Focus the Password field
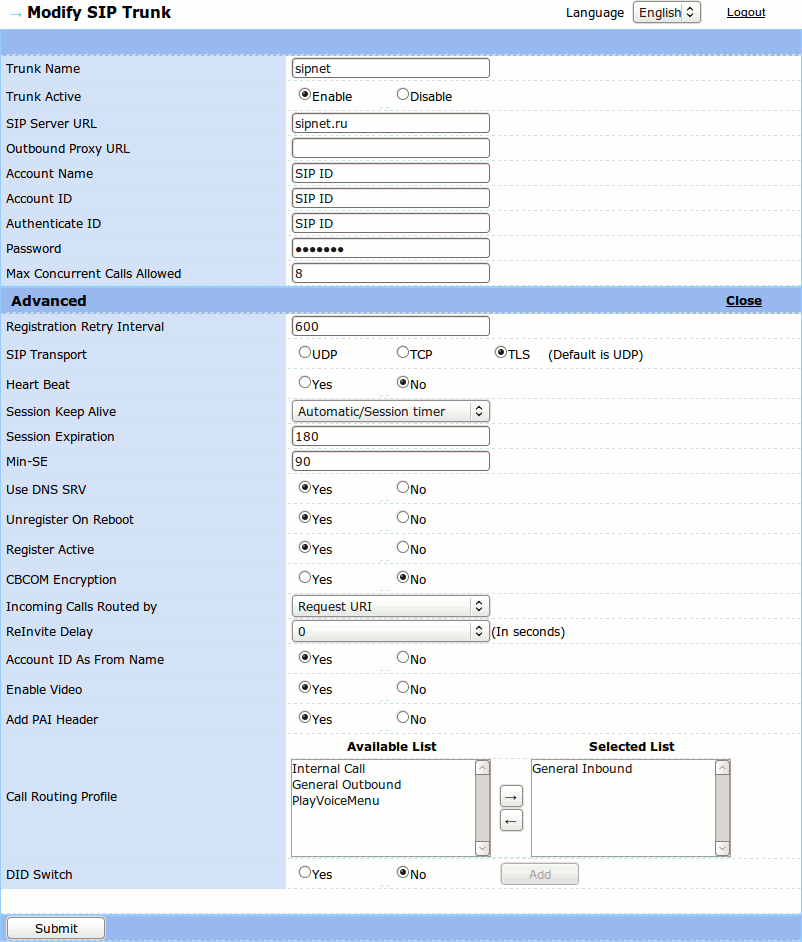Viewport: 802px width, 942px height. click(x=390, y=249)
